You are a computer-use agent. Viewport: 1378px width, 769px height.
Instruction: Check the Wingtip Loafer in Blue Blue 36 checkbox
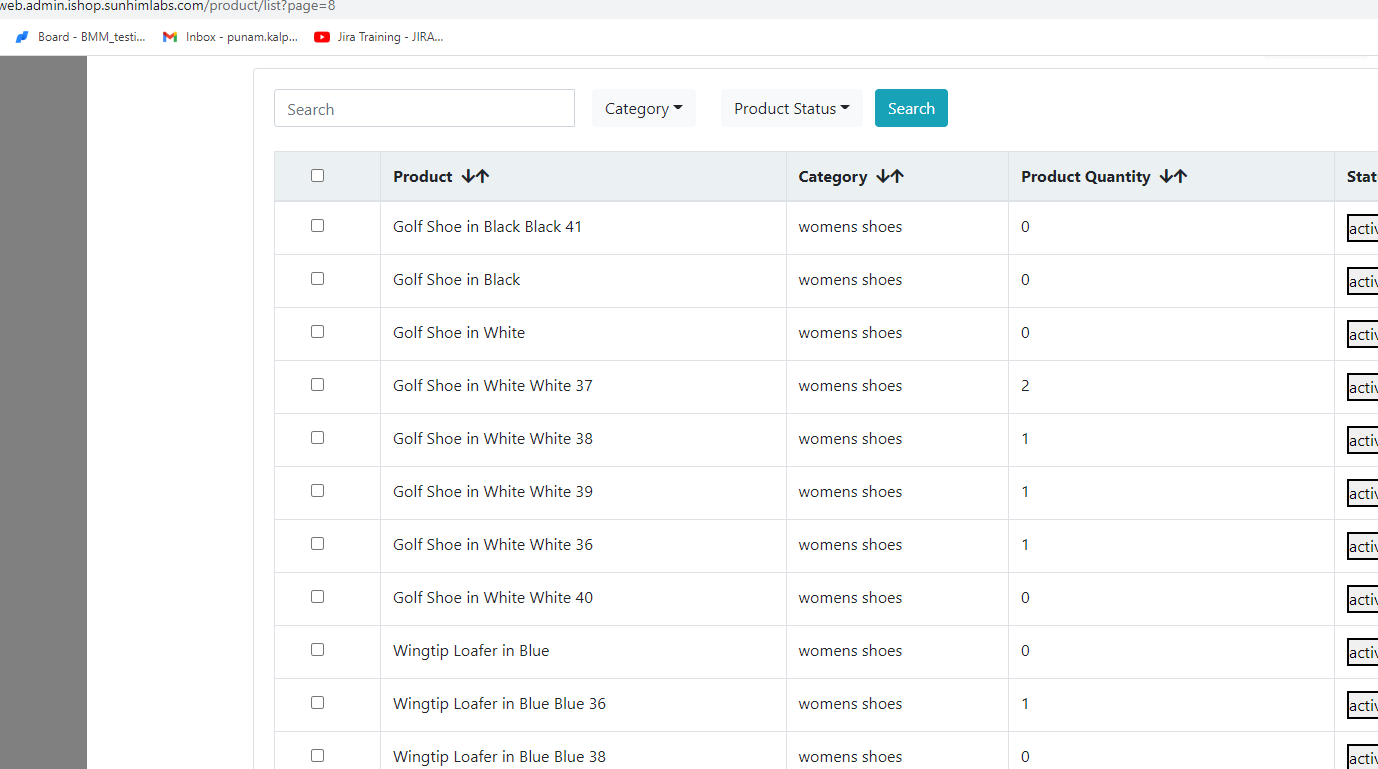click(318, 703)
